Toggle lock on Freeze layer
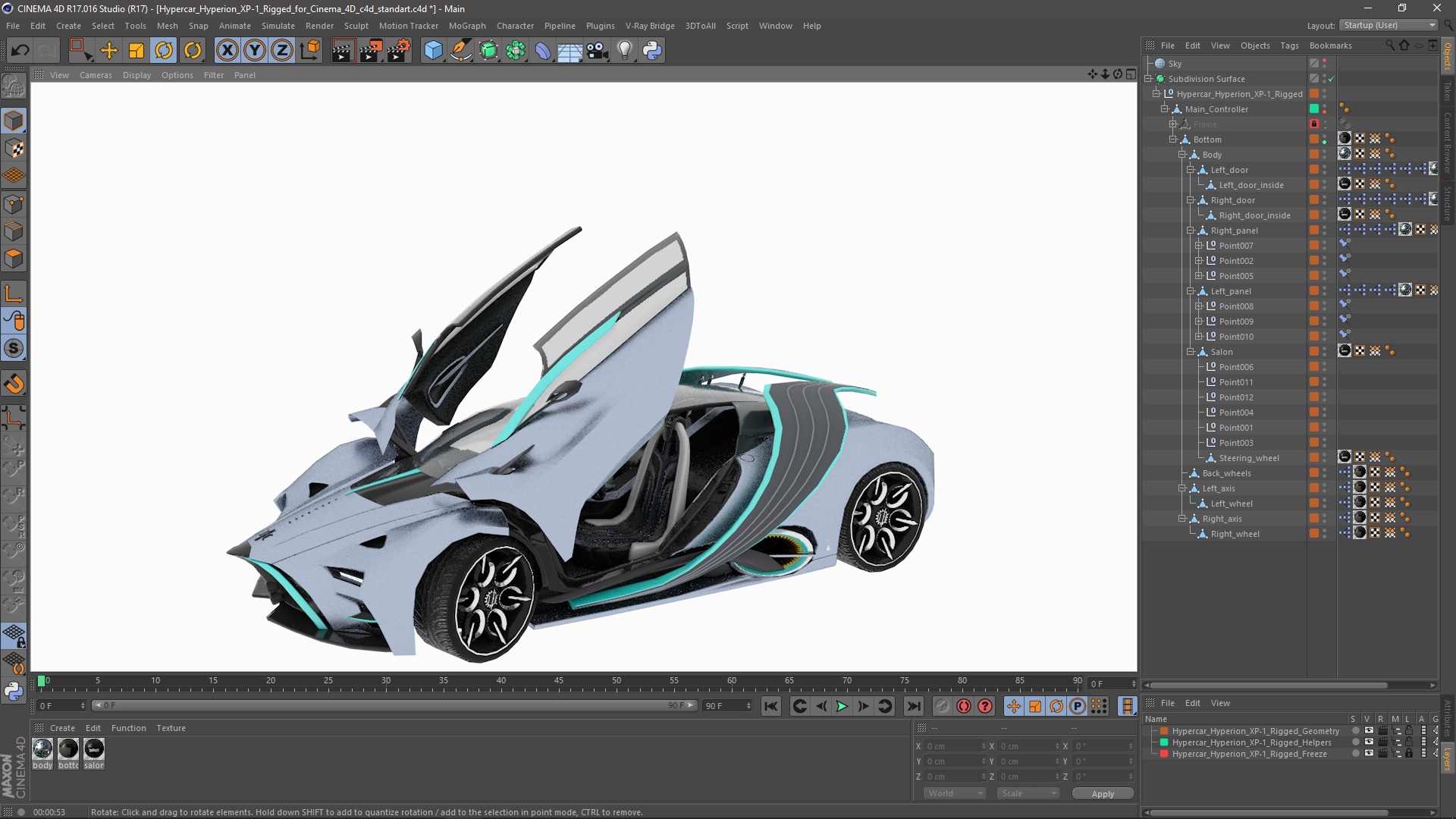This screenshot has height=819, width=1456. coord(1408,754)
